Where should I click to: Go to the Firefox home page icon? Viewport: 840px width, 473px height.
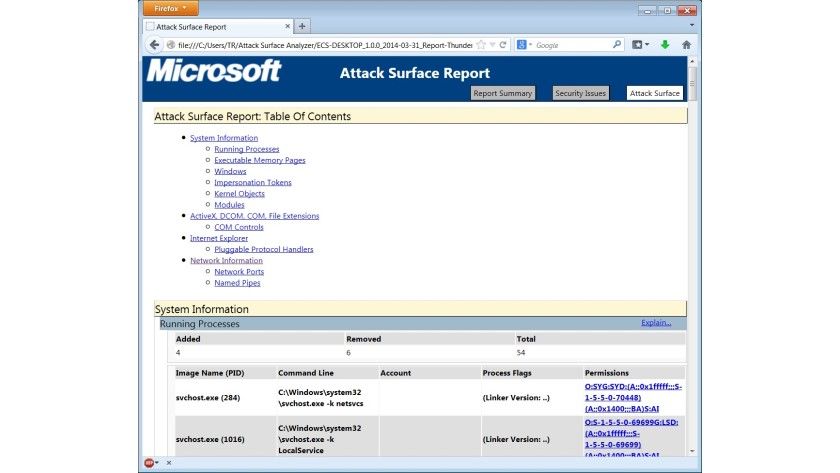pos(686,45)
